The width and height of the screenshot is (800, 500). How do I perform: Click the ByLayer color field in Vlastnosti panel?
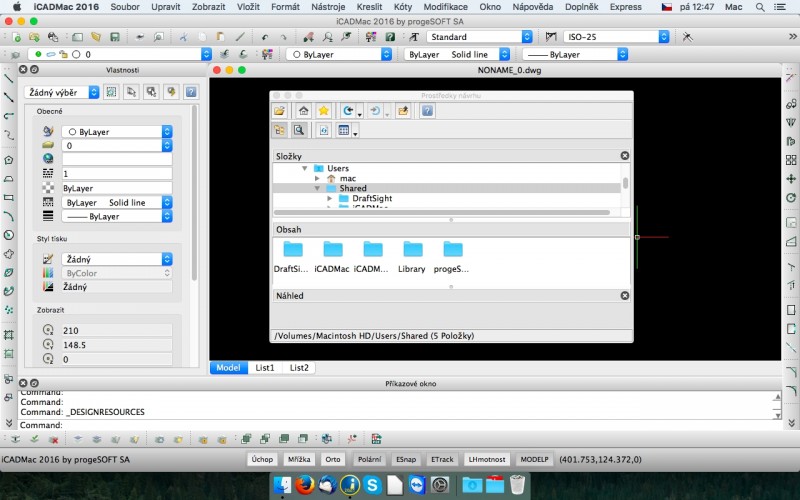pos(117,132)
